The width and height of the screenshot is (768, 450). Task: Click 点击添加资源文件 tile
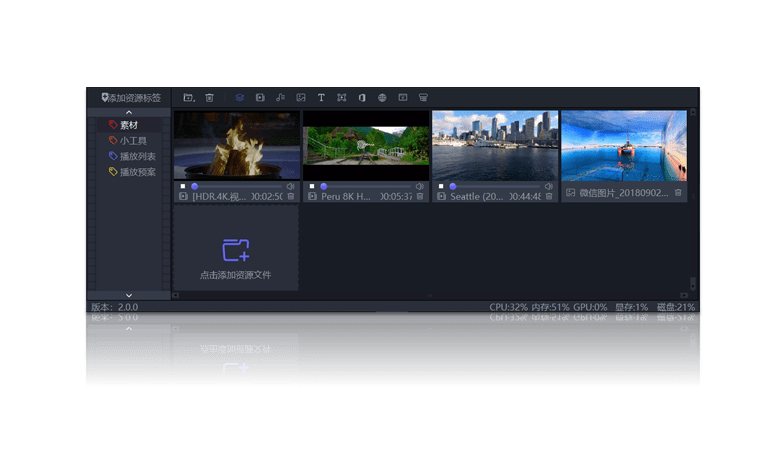tap(235, 256)
